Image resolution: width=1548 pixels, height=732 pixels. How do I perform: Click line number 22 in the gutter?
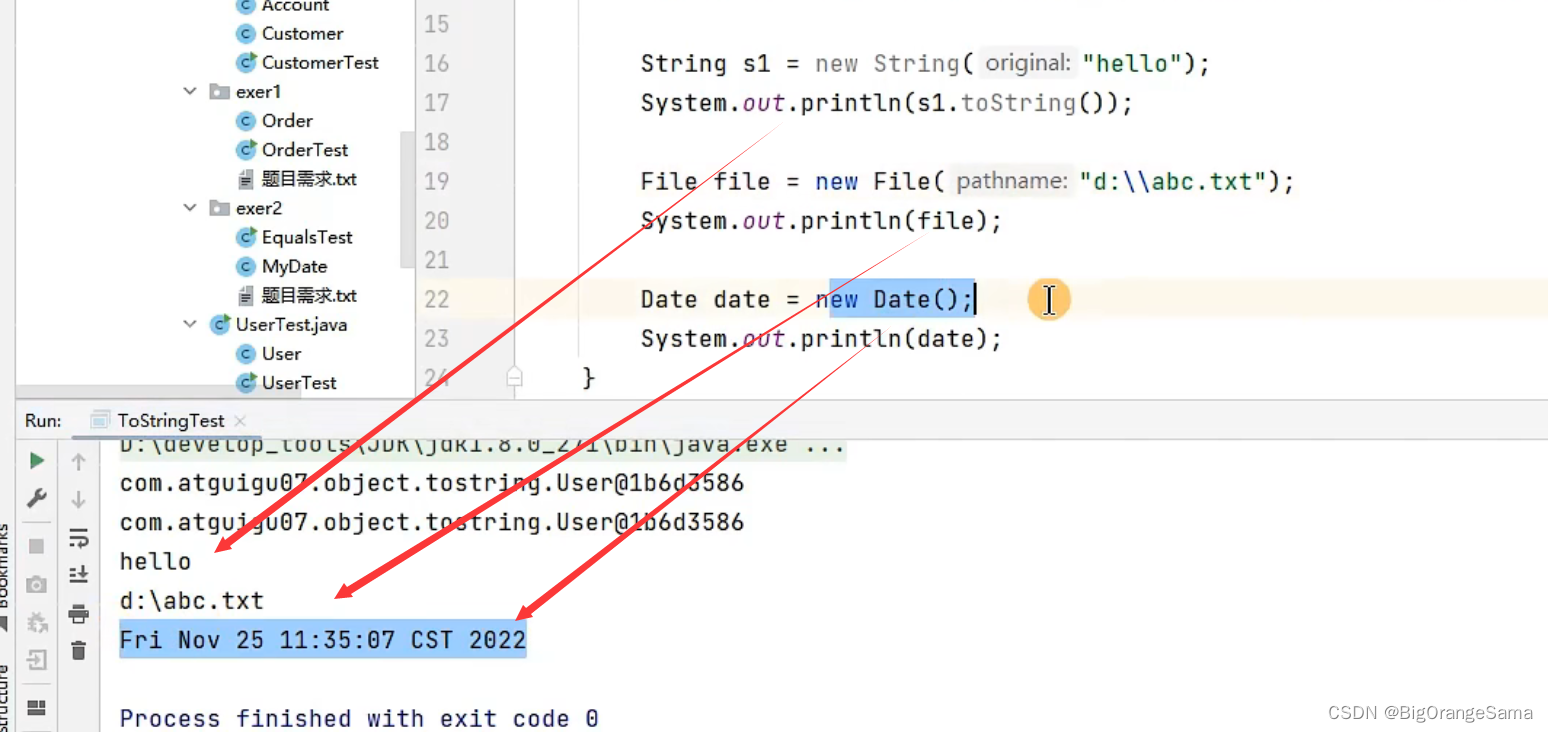click(x=437, y=299)
